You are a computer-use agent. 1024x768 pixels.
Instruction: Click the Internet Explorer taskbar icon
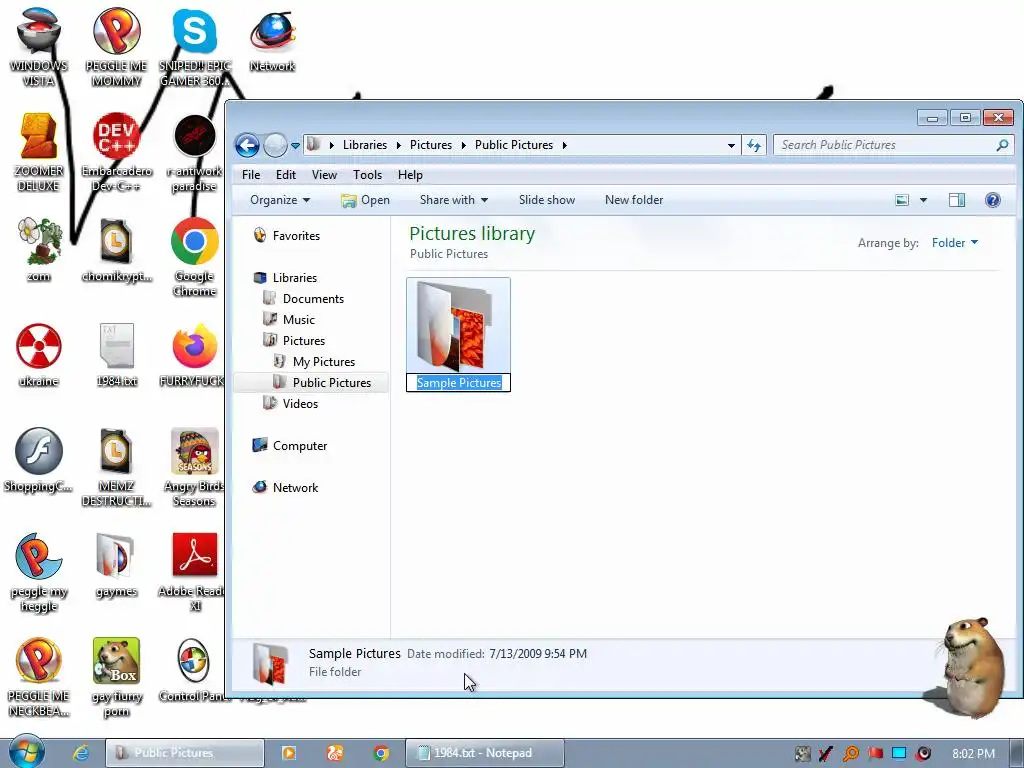click(x=80, y=753)
